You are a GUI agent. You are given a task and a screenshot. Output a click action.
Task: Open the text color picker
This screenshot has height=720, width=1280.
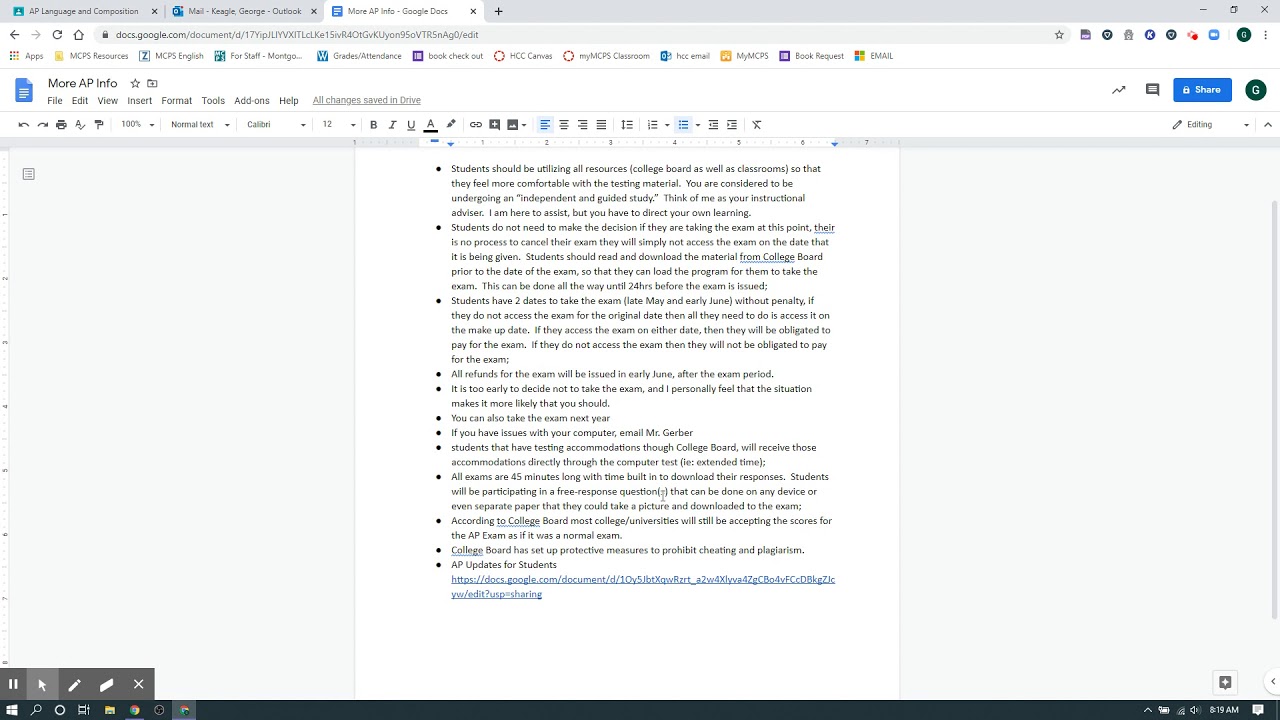point(431,124)
